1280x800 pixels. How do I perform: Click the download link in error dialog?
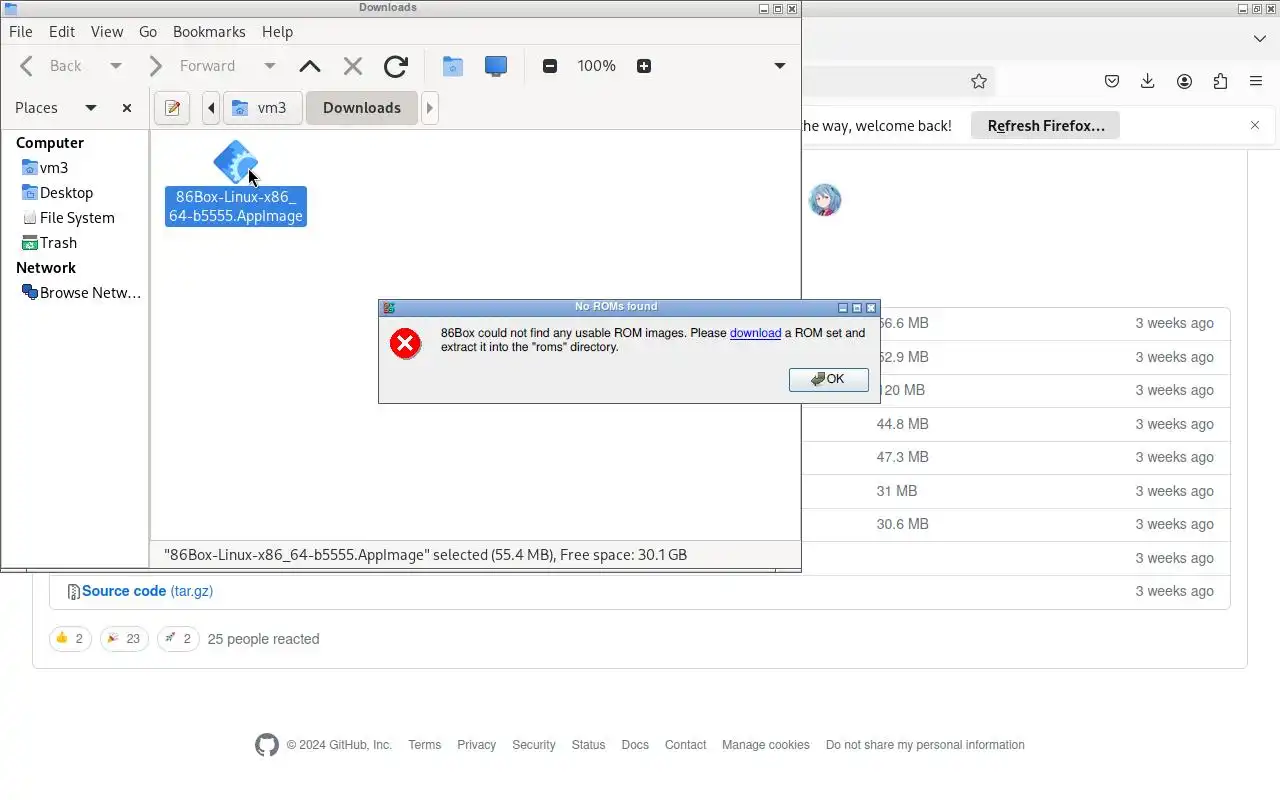point(755,333)
